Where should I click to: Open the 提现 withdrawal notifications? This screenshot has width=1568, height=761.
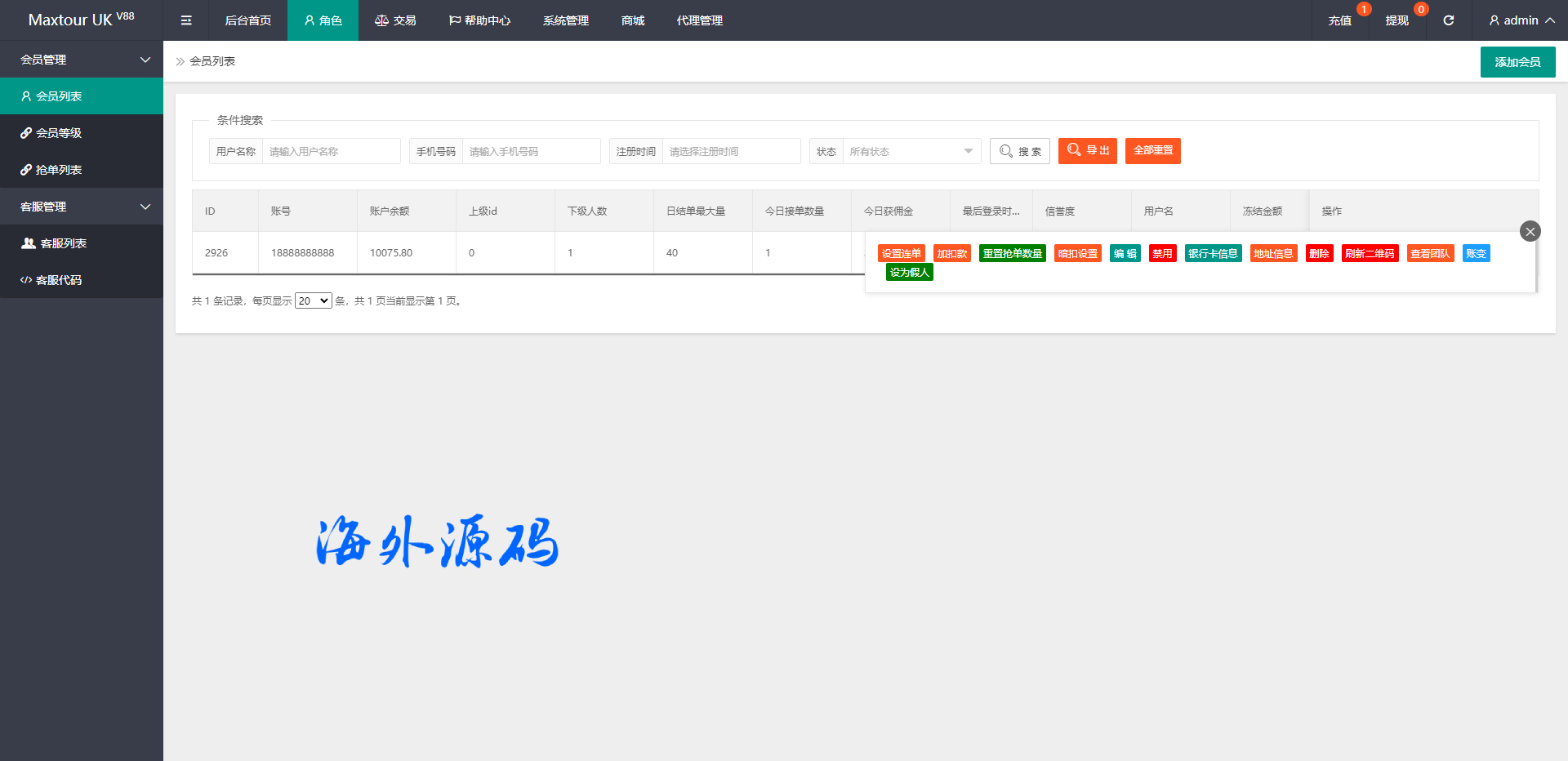coord(1396,20)
